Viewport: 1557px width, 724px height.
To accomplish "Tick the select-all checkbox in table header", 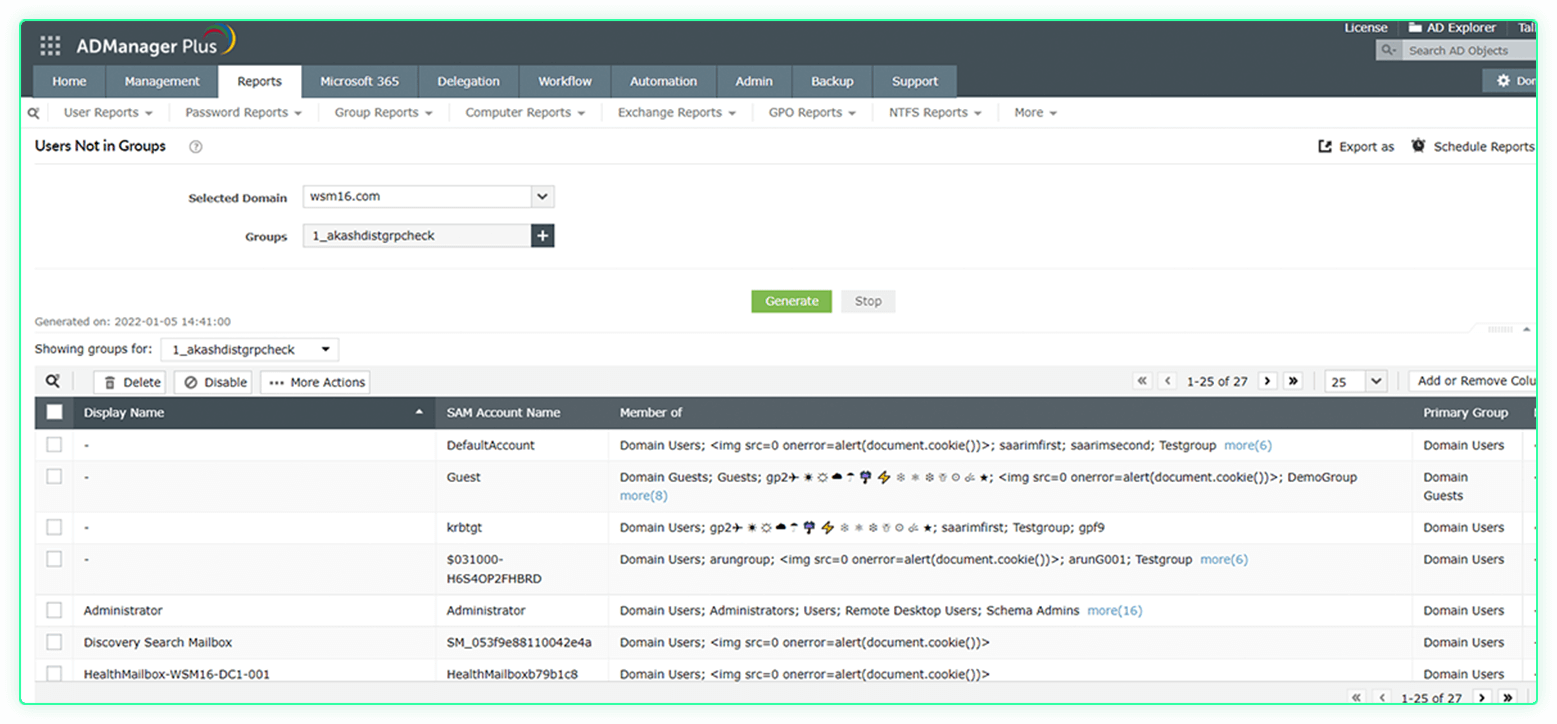I will tap(54, 412).
